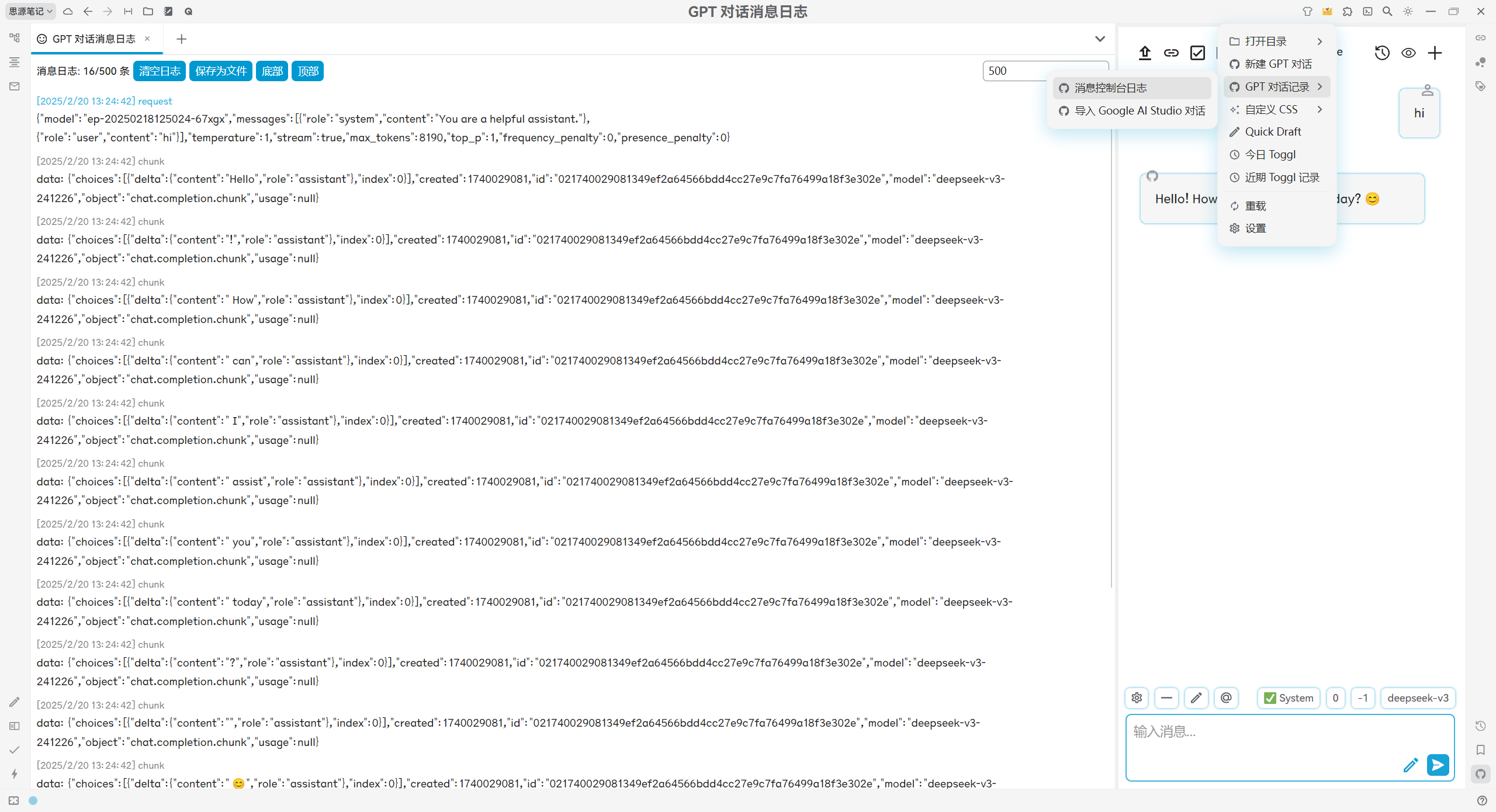Open chat history clock icon

(x=1382, y=53)
